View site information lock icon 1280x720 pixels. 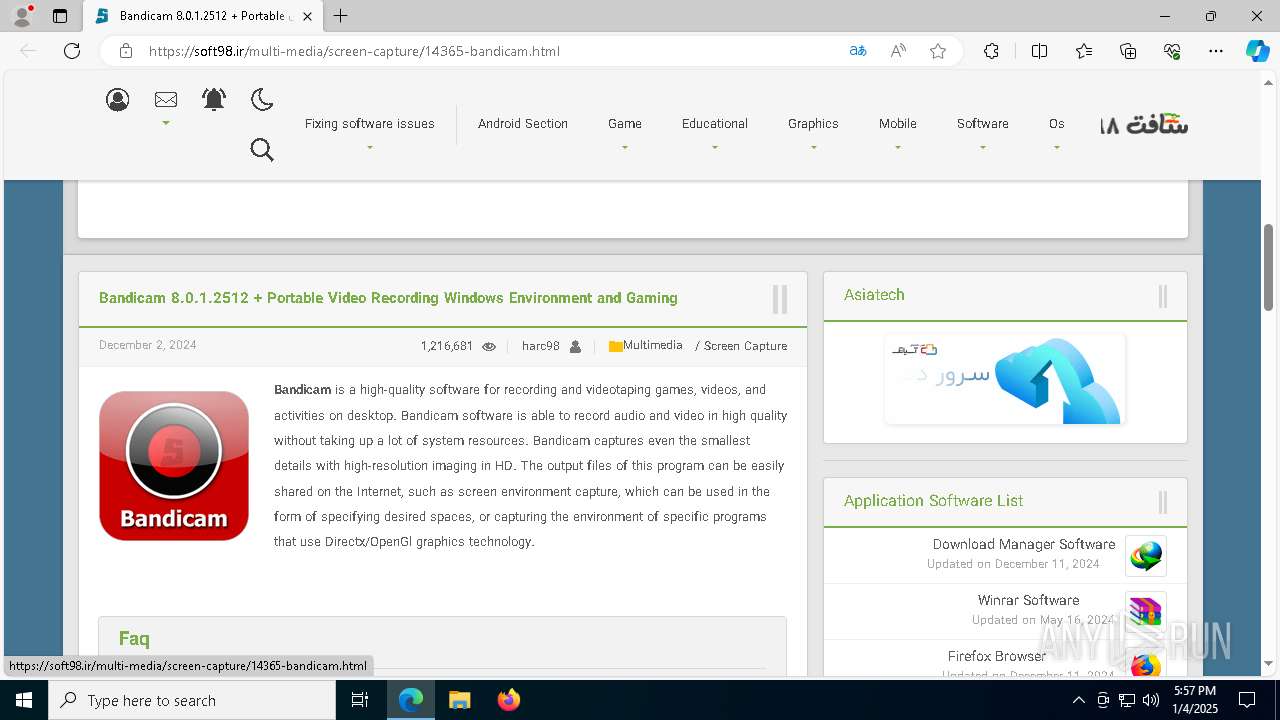coord(125,51)
